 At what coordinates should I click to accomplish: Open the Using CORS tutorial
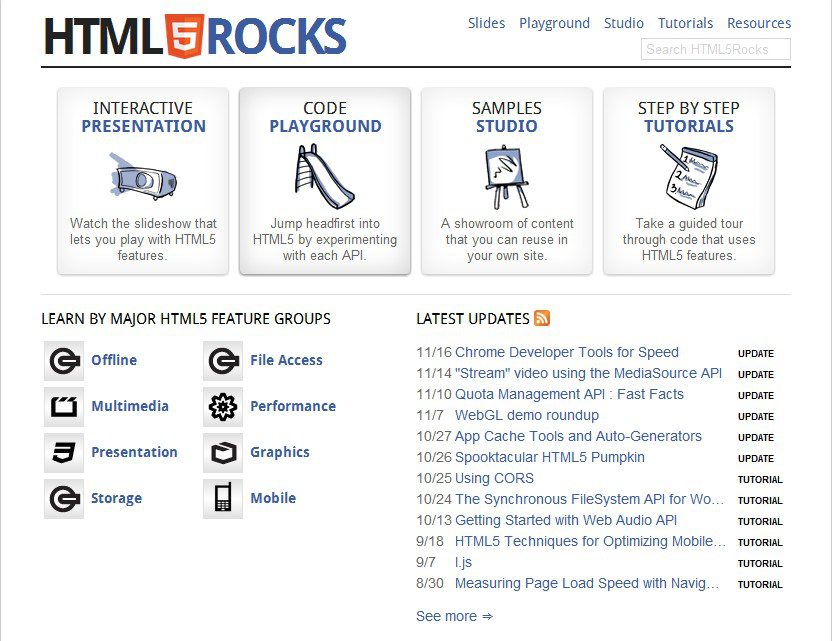495,478
